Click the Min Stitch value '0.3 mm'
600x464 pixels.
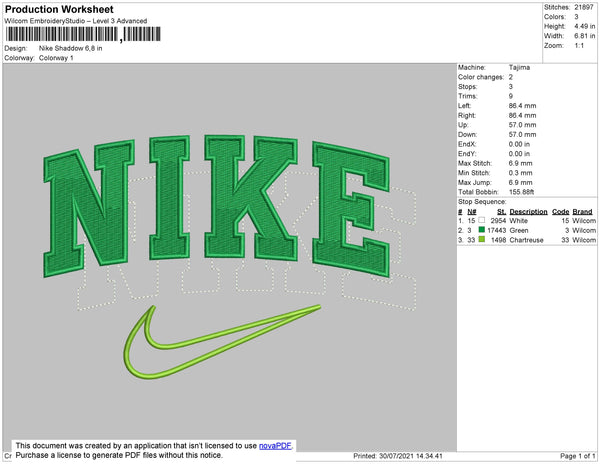[520, 173]
